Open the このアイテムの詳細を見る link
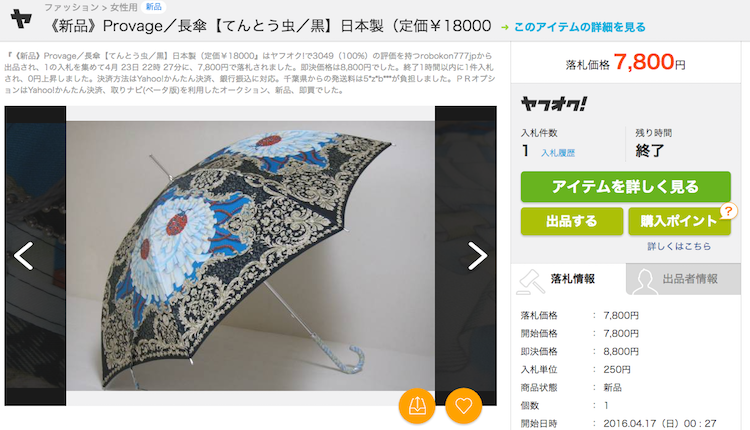The height and width of the screenshot is (430, 750). pos(579,27)
